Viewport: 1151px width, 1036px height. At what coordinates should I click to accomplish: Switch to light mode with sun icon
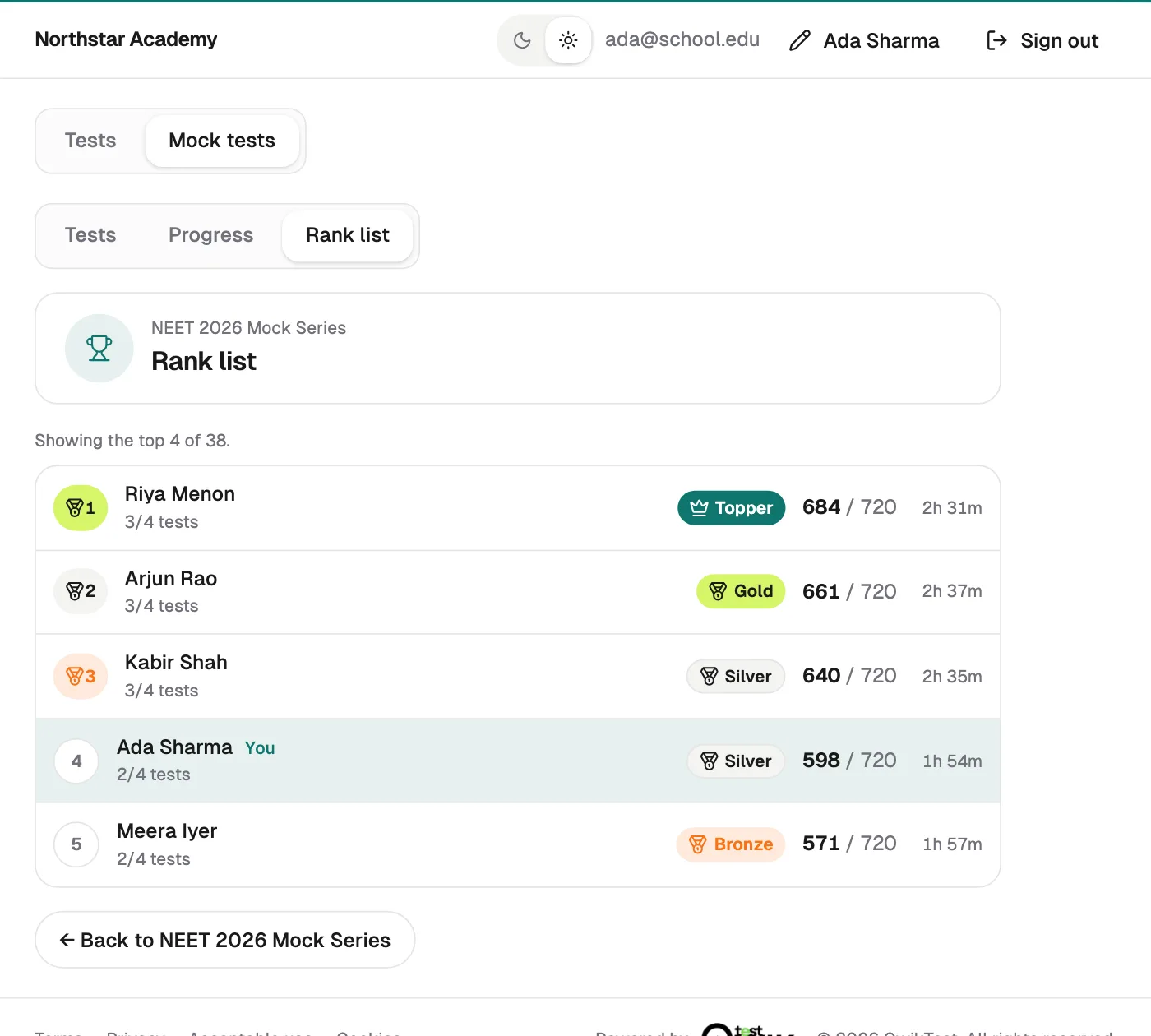tap(568, 40)
